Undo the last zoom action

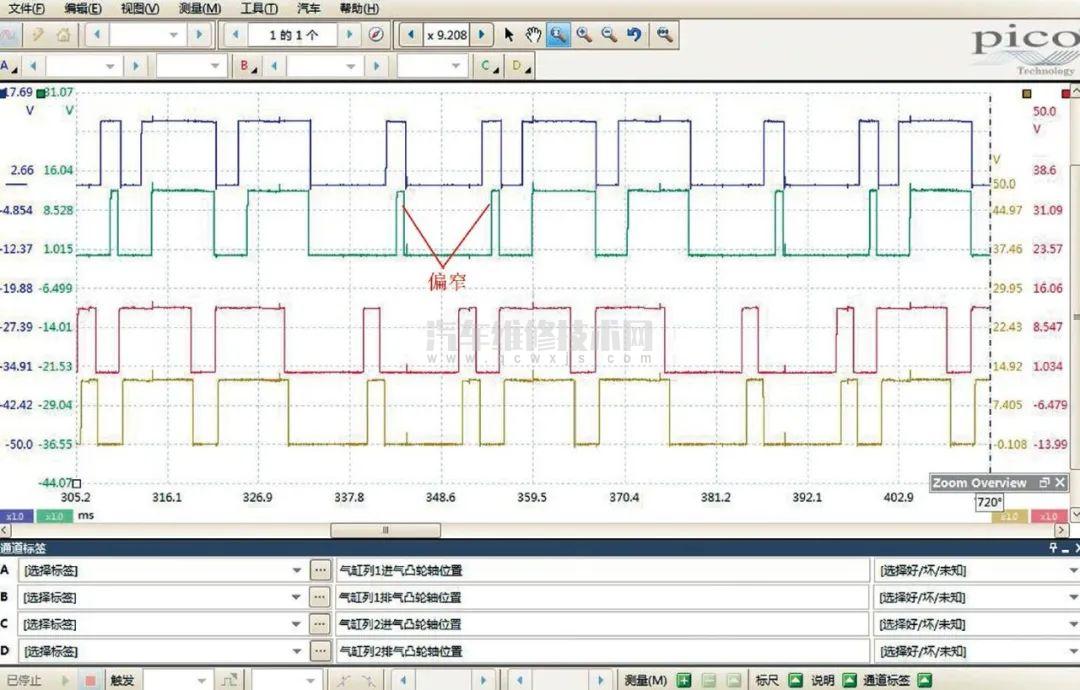[x=634, y=35]
